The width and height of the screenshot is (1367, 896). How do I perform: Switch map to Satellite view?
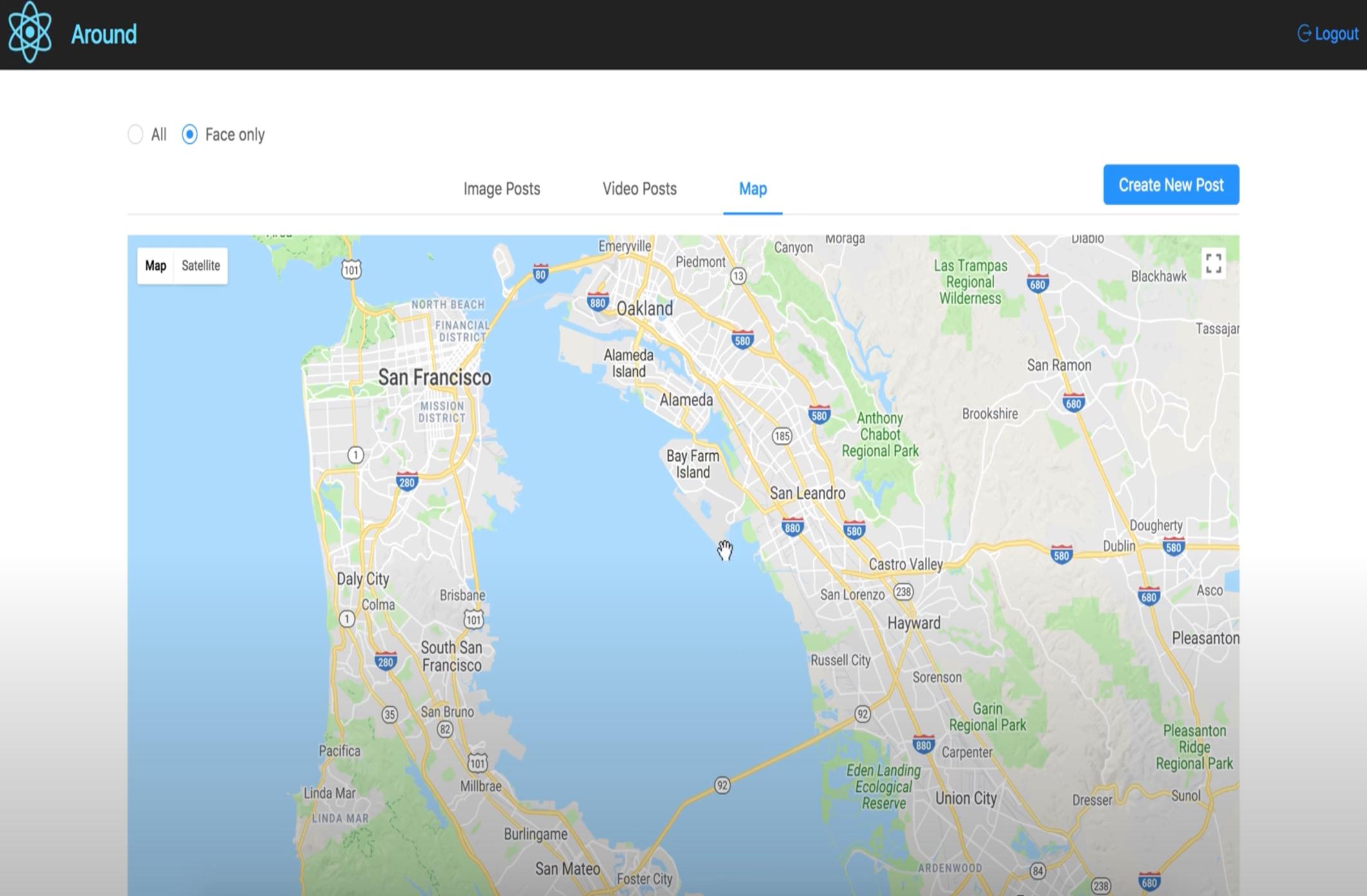click(x=201, y=265)
